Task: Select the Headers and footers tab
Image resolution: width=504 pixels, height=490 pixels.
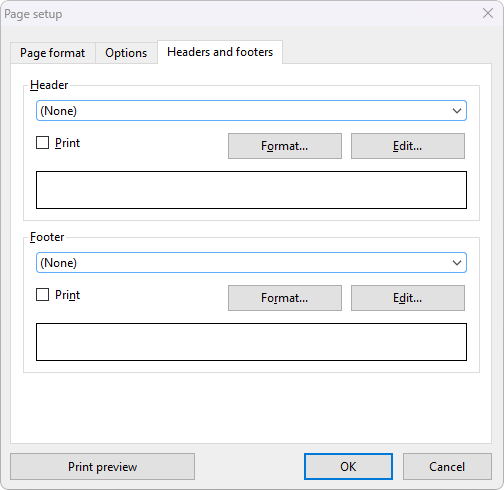Action: pyautogui.click(x=220, y=52)
